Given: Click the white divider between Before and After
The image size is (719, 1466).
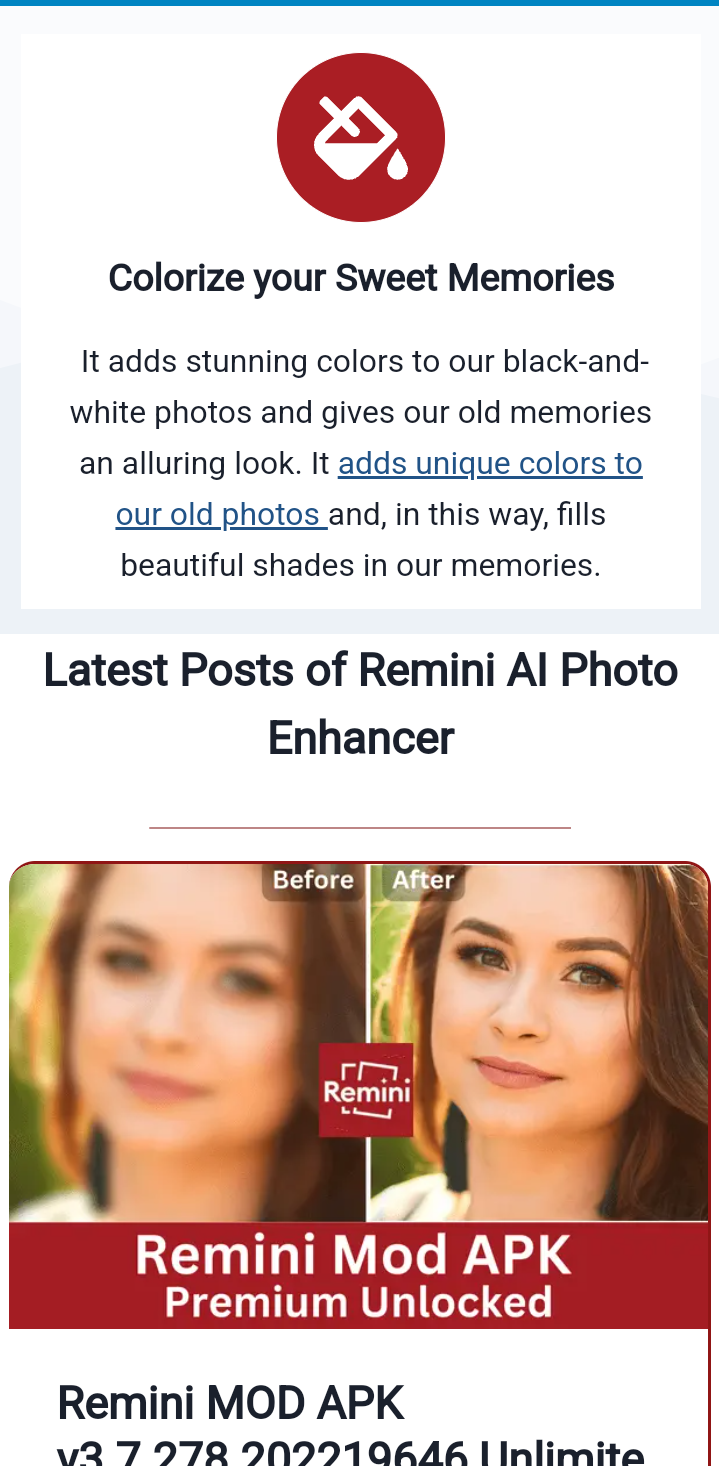Looking at the screenshot, I should click(368, 1042).
